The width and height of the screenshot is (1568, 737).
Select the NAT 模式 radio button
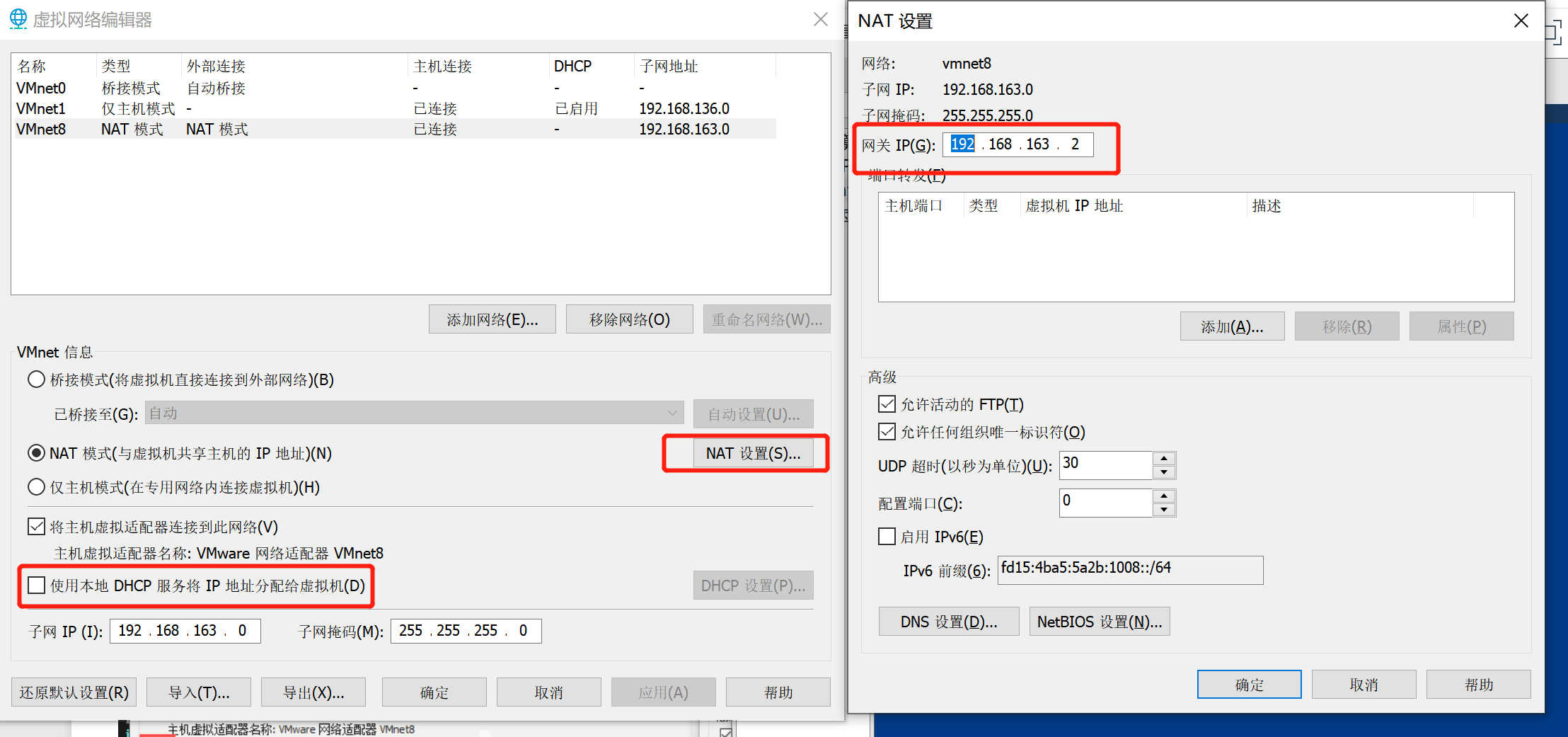point(36,453)
